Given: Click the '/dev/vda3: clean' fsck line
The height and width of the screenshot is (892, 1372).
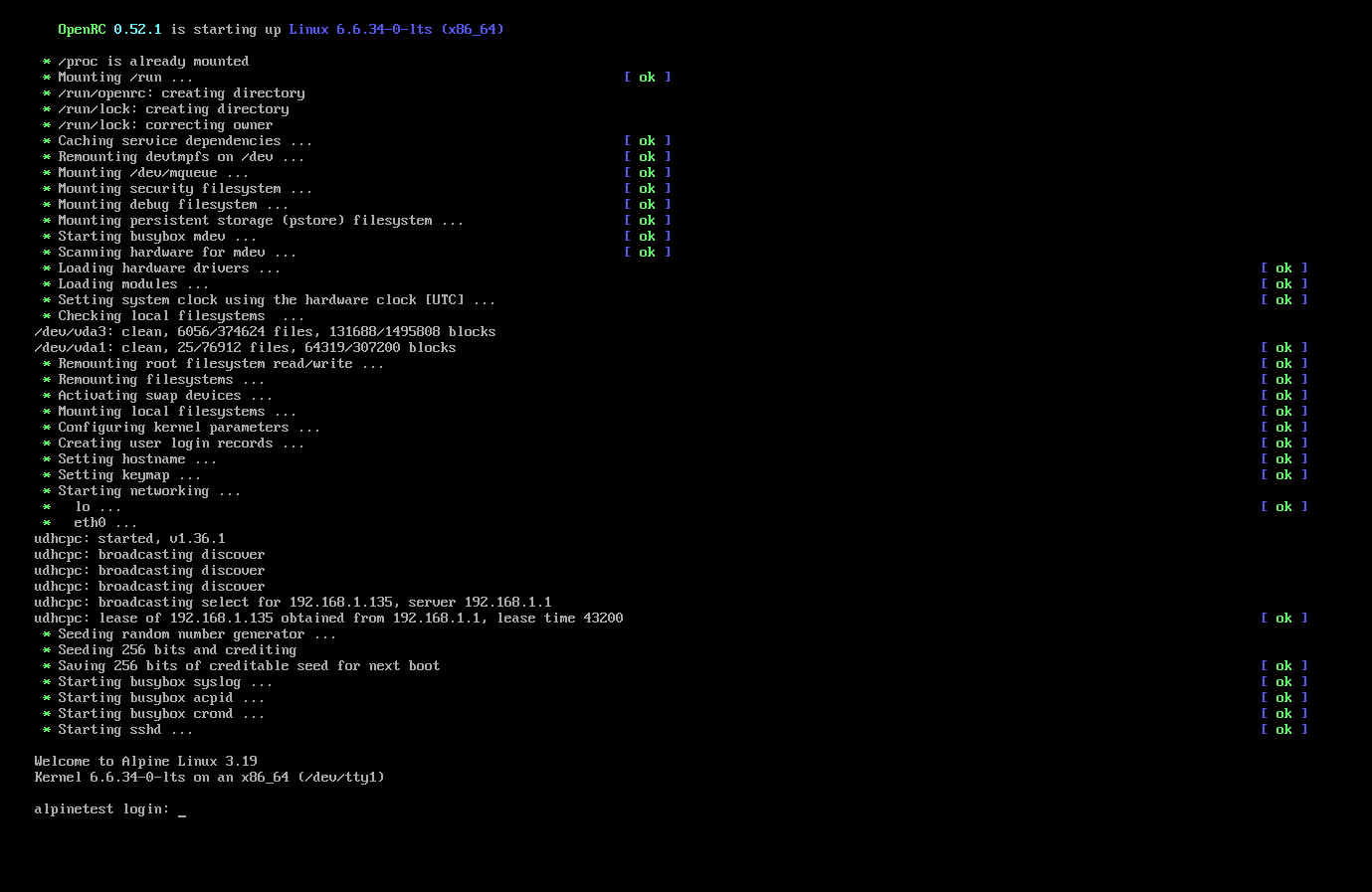Looking at the screenshot, I should [265, 332].
